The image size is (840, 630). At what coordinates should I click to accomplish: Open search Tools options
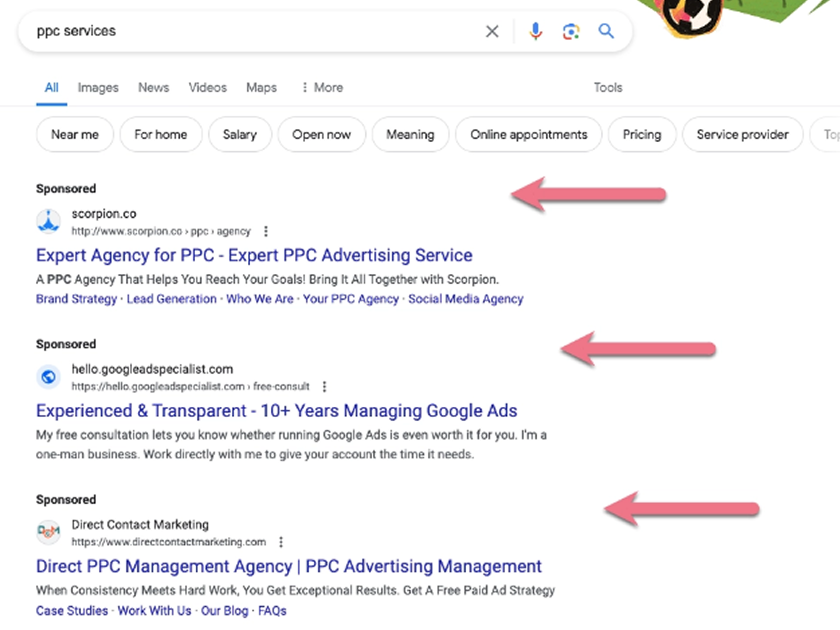pyautogui.click(x=608, y=88)
